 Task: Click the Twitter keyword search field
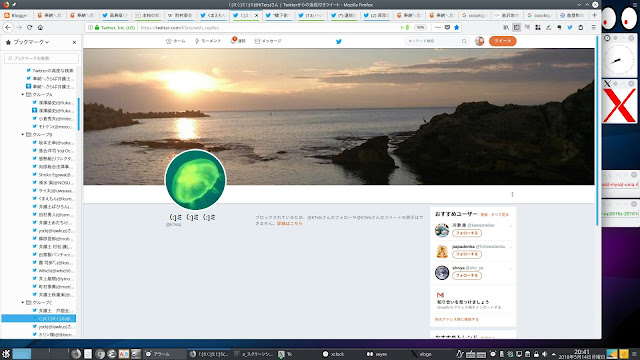436,41
